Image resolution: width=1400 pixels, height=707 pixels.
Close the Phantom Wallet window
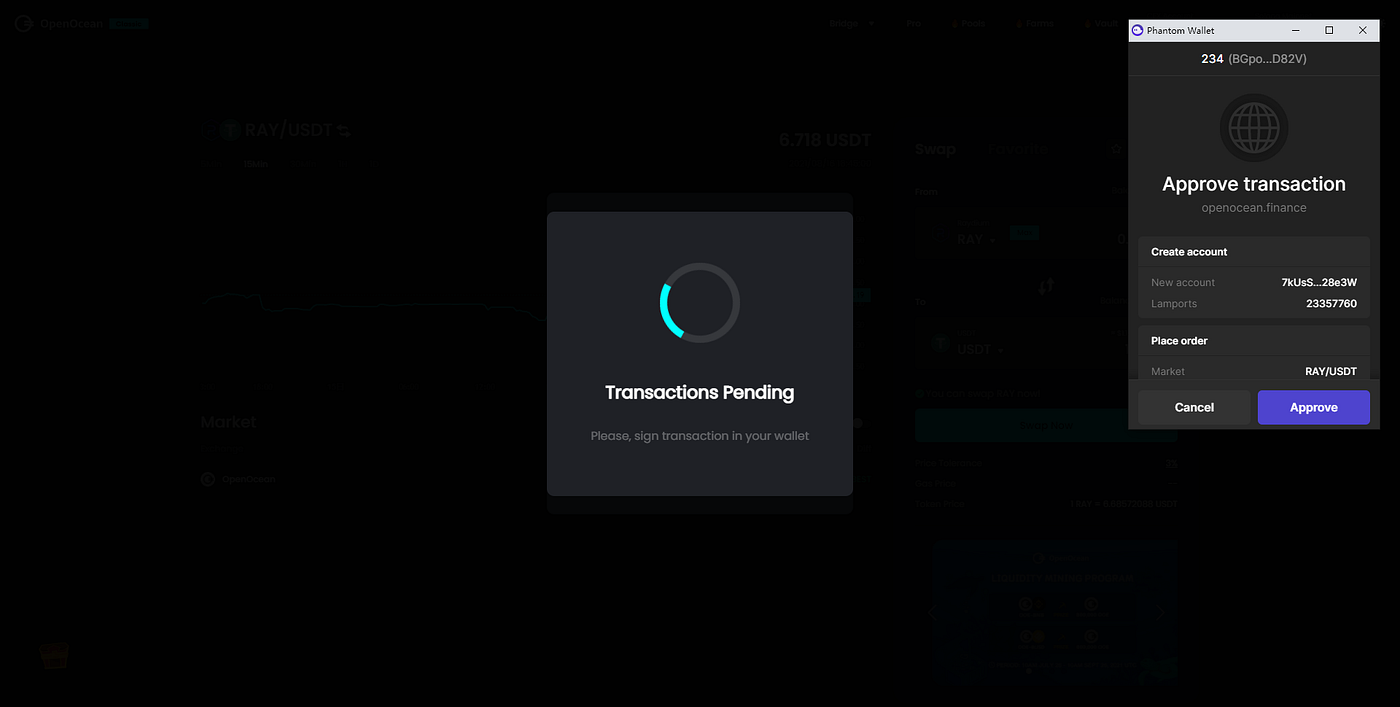[1362, 30]
